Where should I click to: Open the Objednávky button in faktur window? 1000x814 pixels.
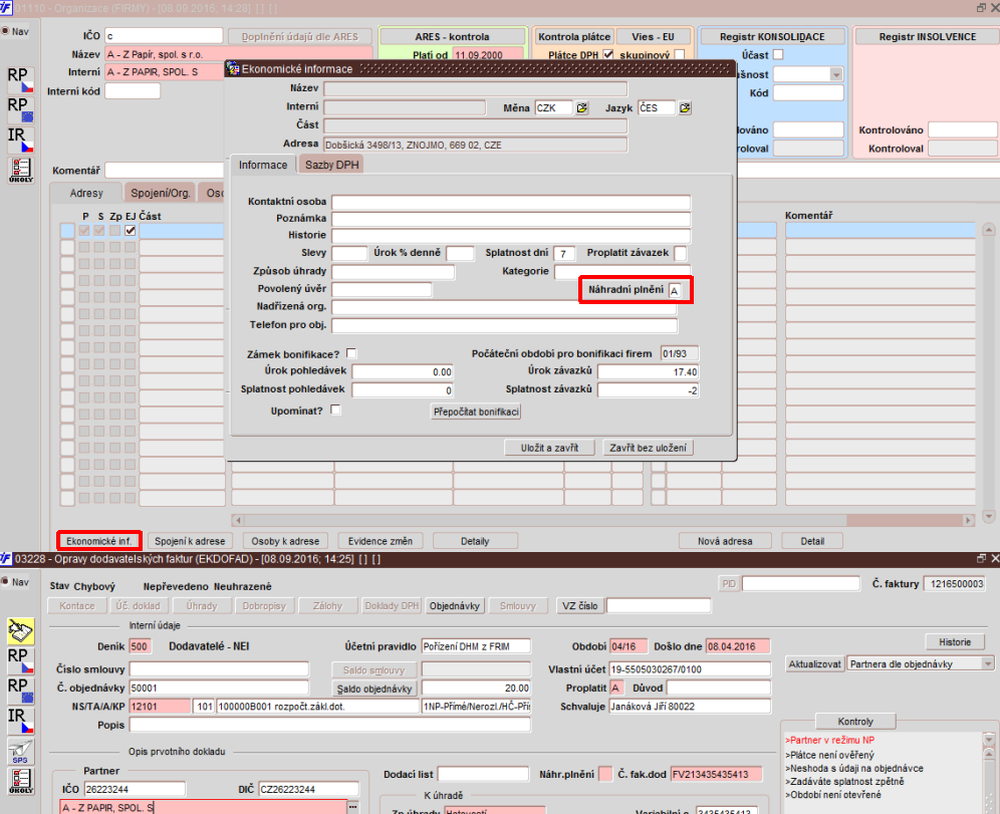pos(454,605)
